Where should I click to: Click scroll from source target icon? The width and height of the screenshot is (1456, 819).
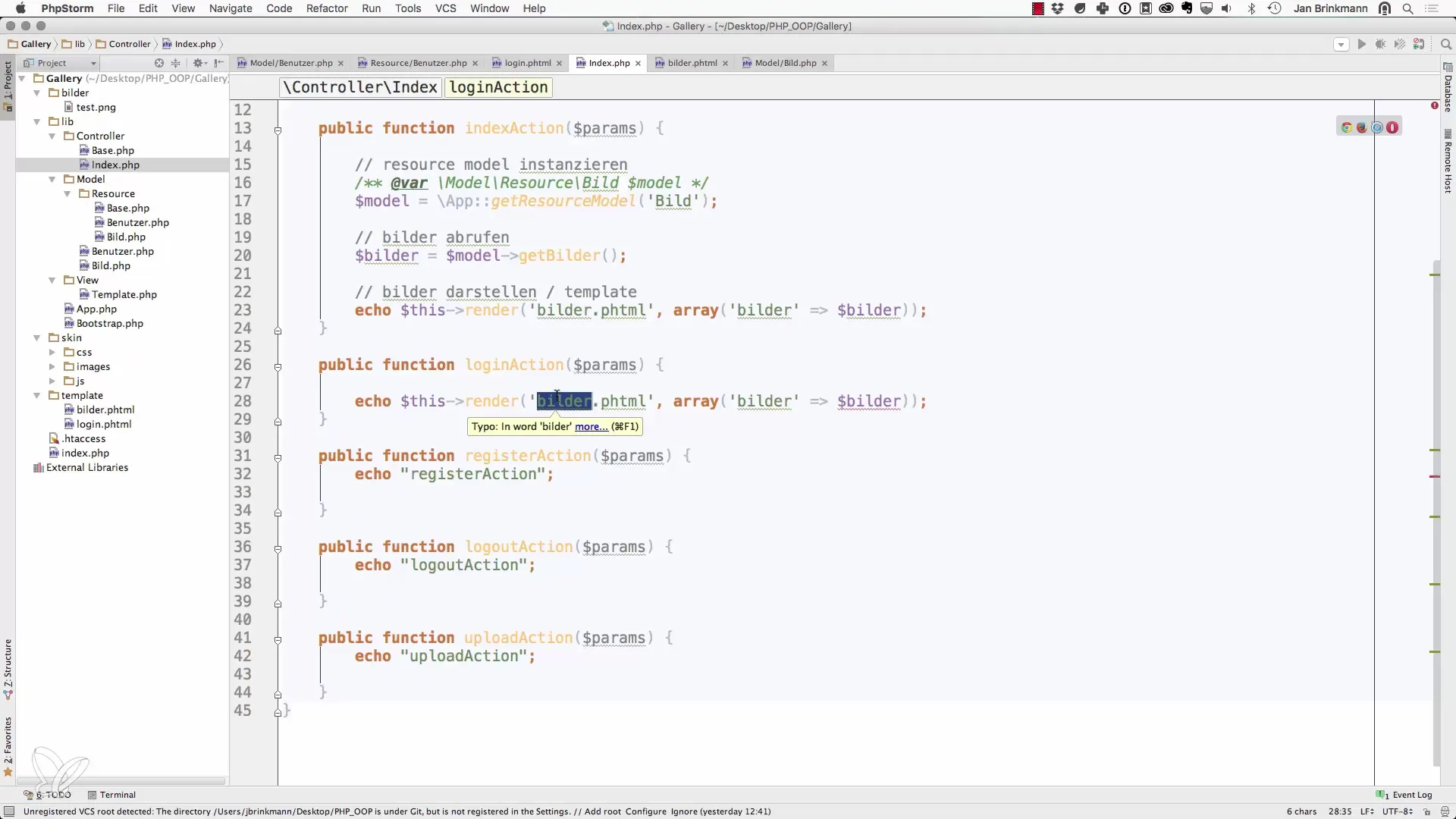click(159, 63)
